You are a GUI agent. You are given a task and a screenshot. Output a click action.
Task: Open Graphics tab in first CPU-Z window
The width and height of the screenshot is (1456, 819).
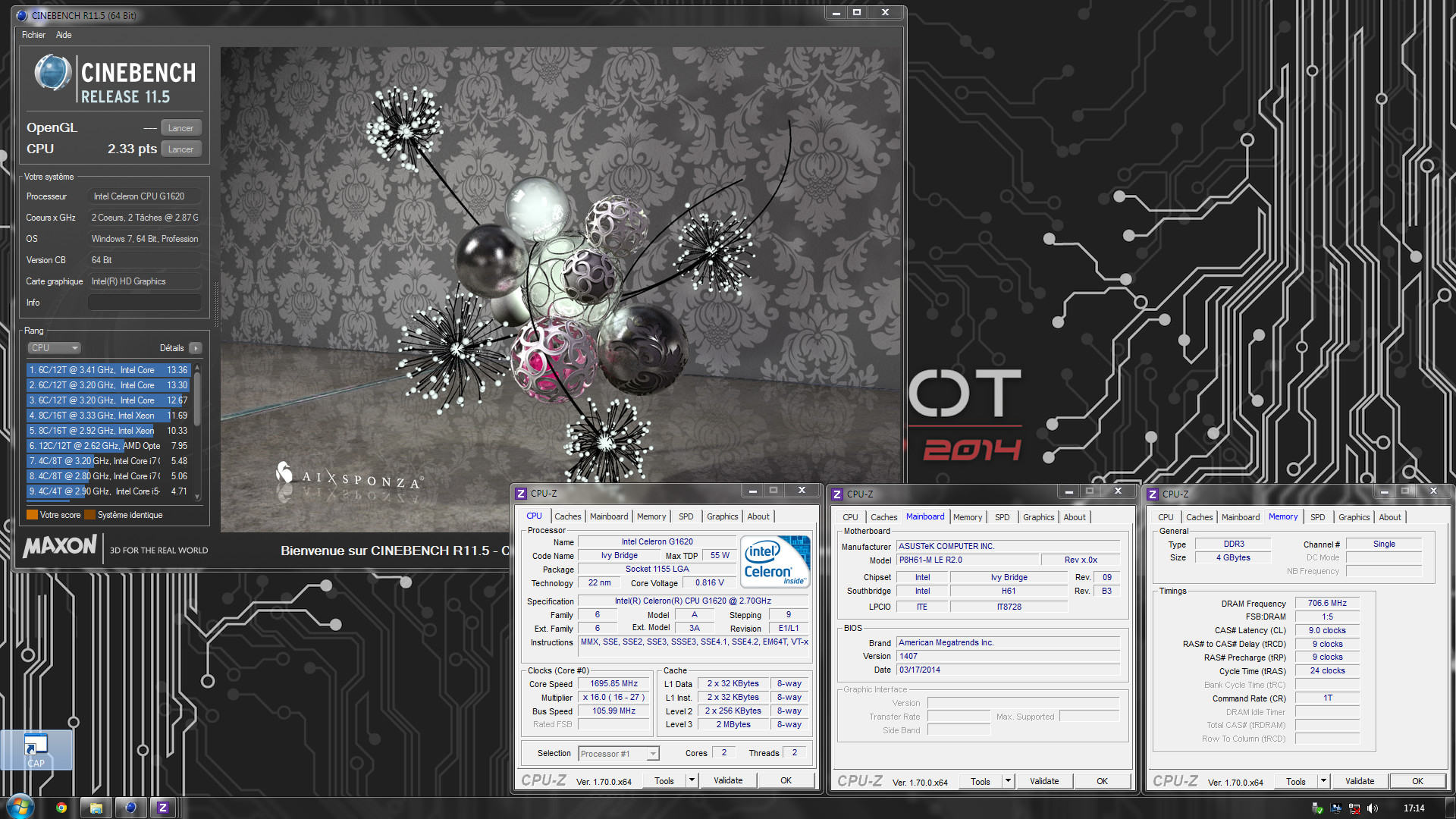722,516
